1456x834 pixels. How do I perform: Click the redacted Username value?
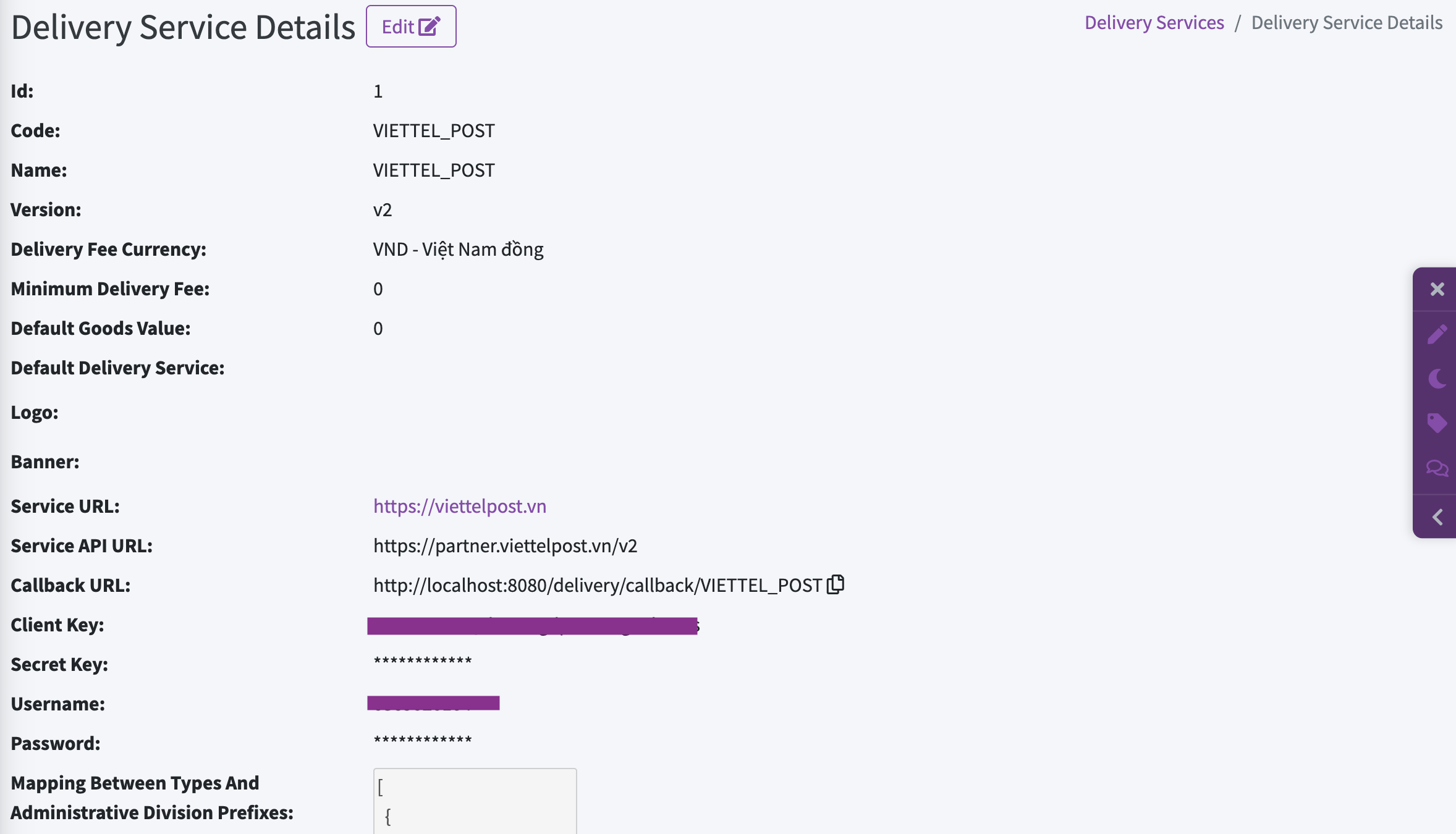[433, 703]
